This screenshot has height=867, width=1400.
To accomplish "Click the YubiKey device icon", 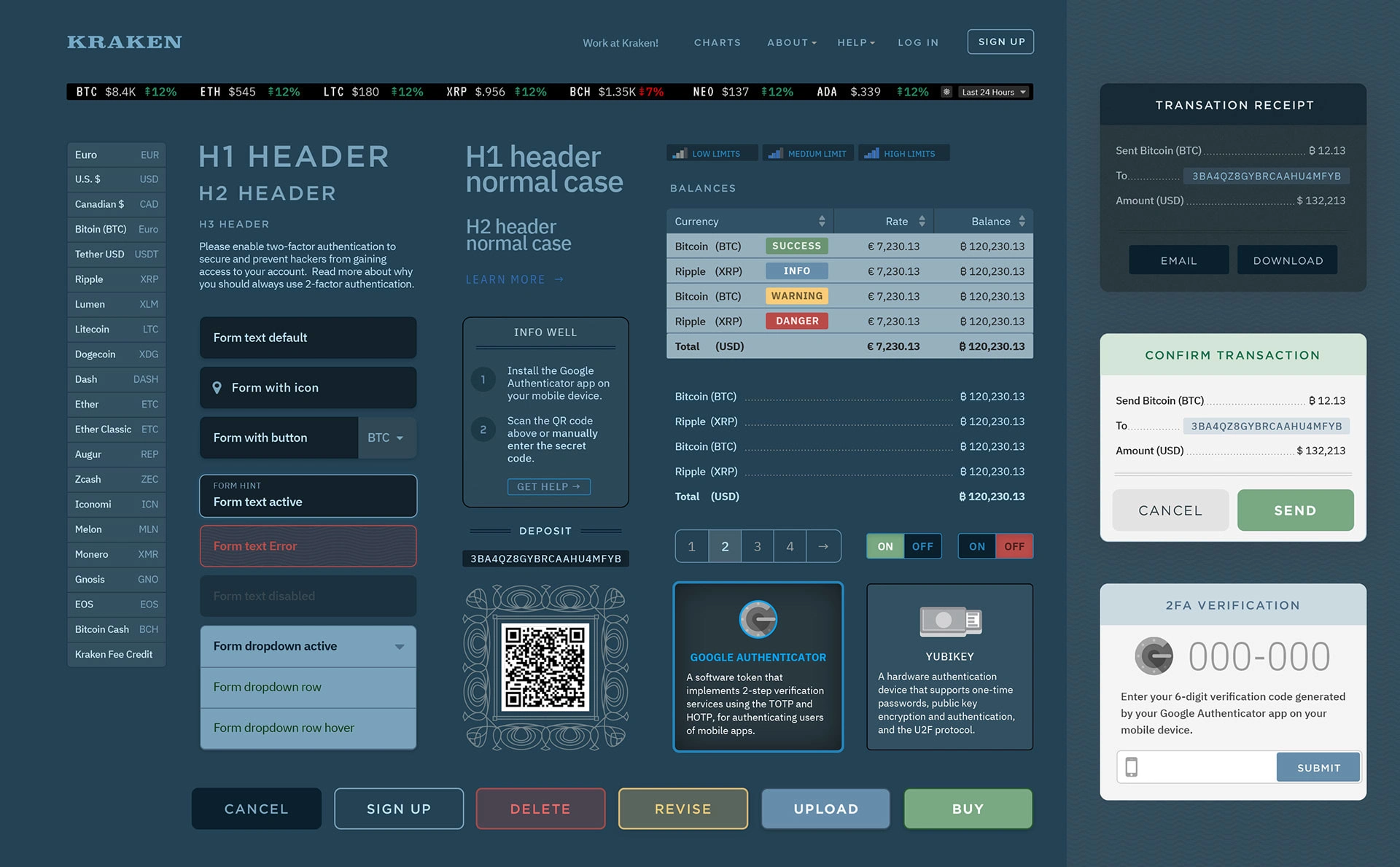I will coord(949,621).
